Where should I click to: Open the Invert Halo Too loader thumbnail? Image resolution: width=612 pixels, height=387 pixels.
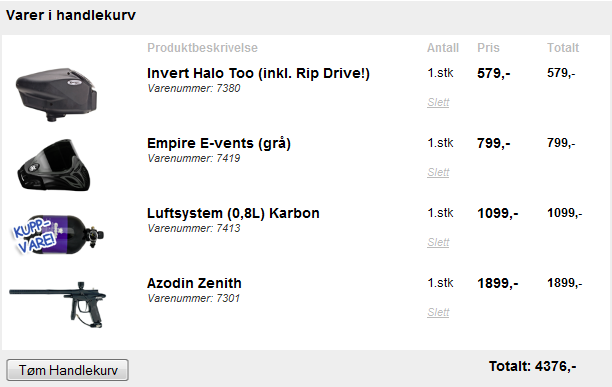pyautogui.click(x=56, y=94)
